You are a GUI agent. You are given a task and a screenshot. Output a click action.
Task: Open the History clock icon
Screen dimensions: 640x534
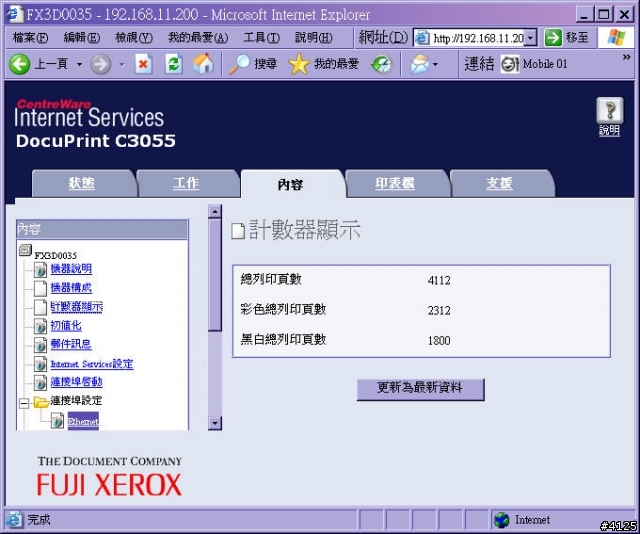382,64
